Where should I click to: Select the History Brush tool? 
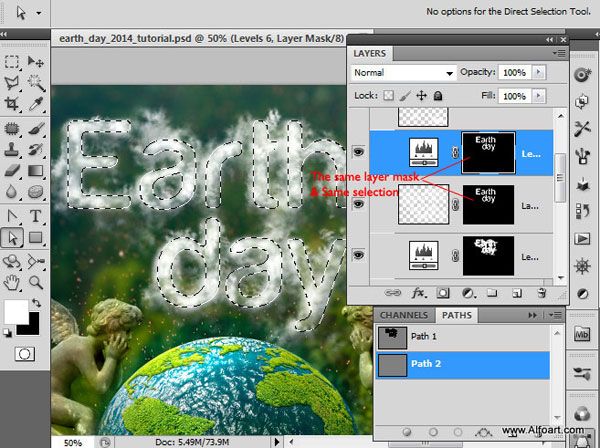(36, 149)
